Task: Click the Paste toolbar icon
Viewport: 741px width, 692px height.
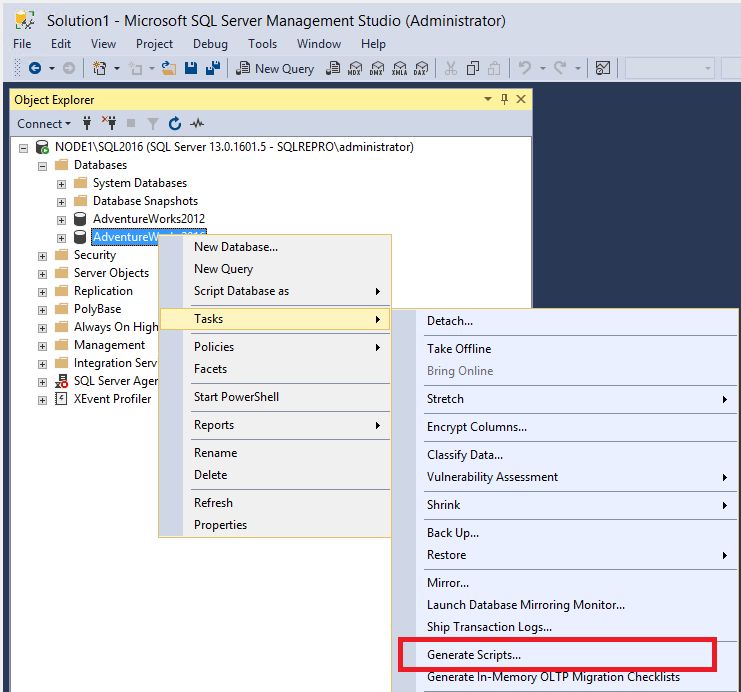Action: pos(494,69)
